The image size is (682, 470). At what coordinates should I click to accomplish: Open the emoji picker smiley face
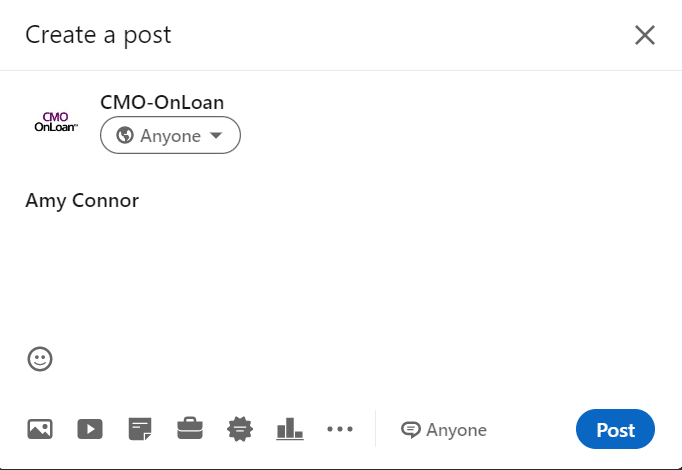(x=40, y=359)
